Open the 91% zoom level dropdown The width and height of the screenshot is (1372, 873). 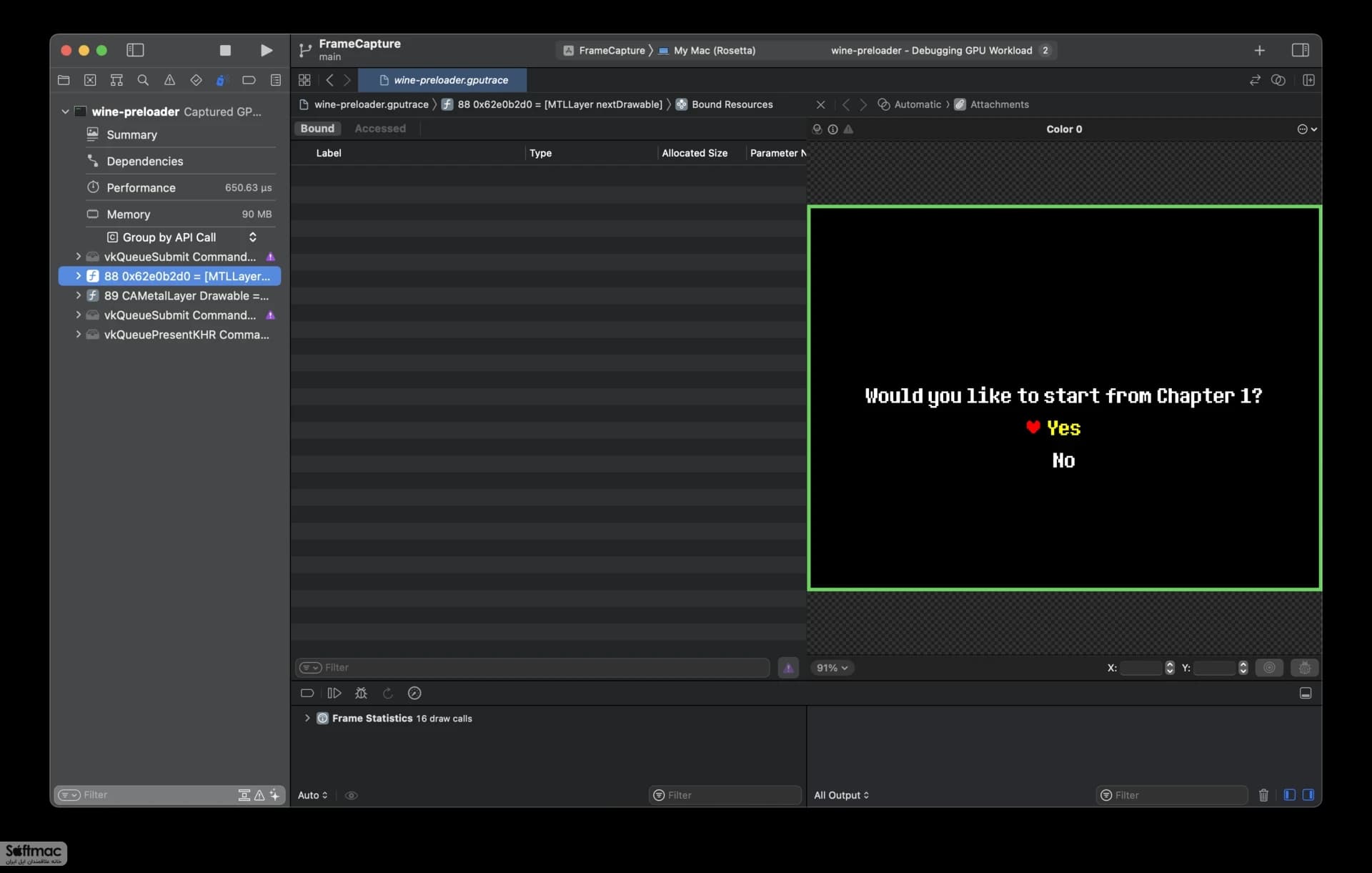click(x=832, y=668)
